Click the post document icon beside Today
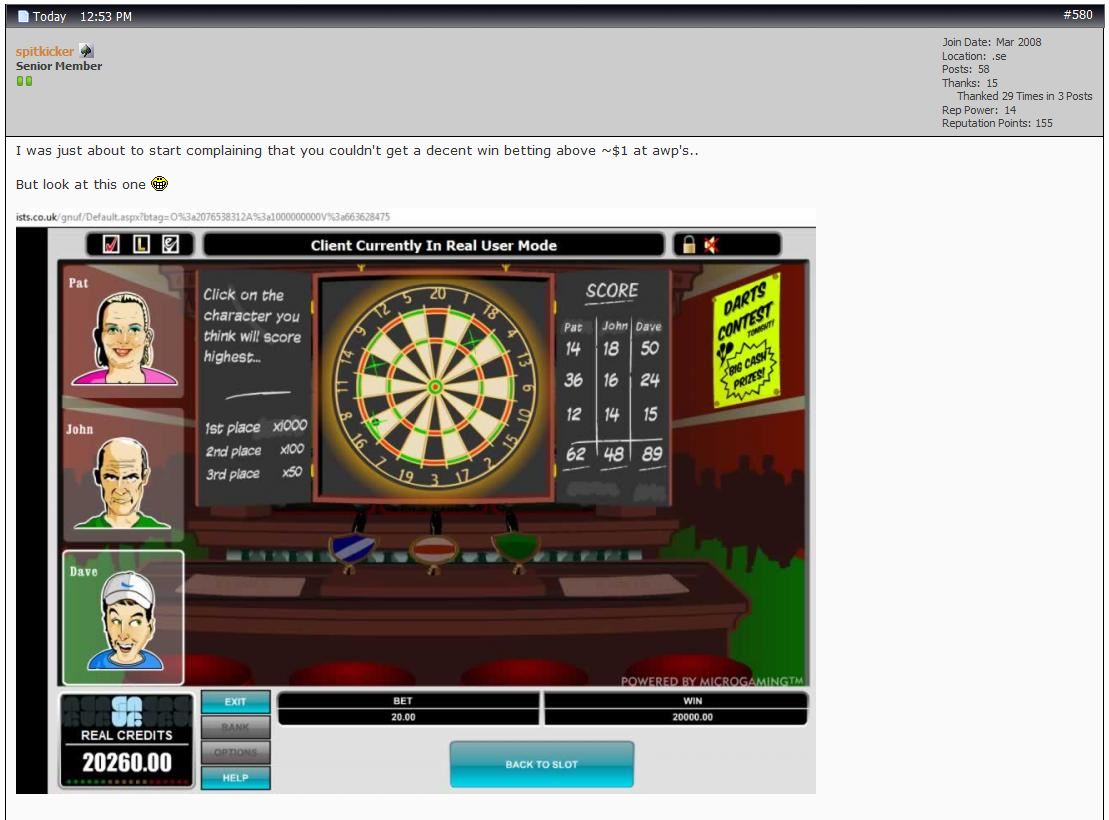Screen dimensions: 1109x820 coord(23,16)
